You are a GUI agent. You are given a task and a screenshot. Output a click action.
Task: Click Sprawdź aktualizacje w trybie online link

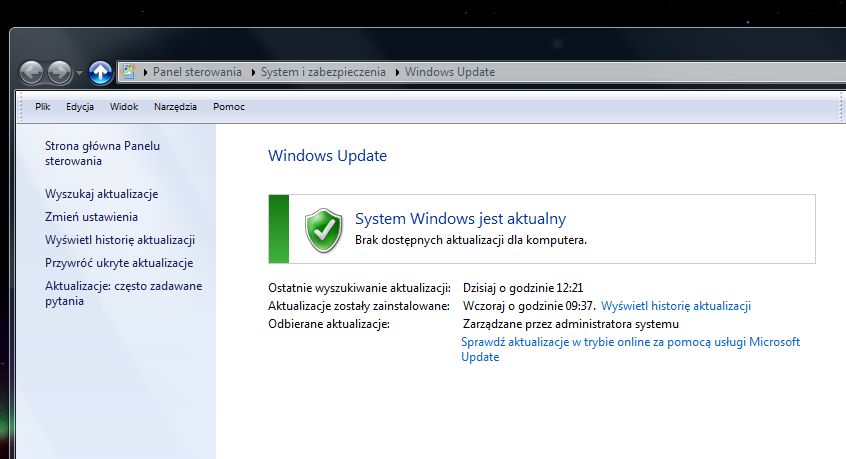pyautogui.click(x=630, y=349)
